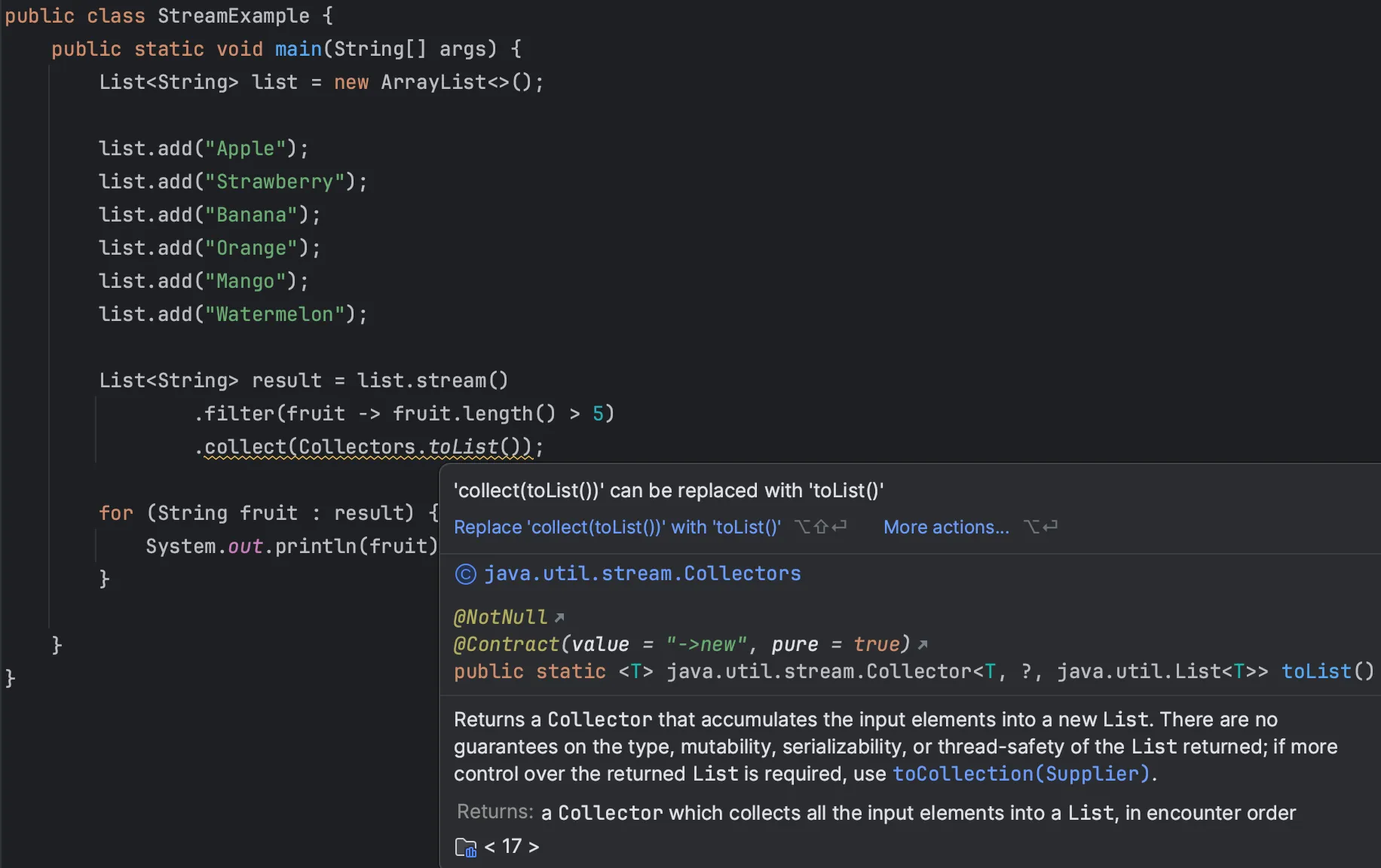Click the 'result' variable declaration
Image resolution: width=1381 pixels, height=868 pixels.
[x=286, y=381]
